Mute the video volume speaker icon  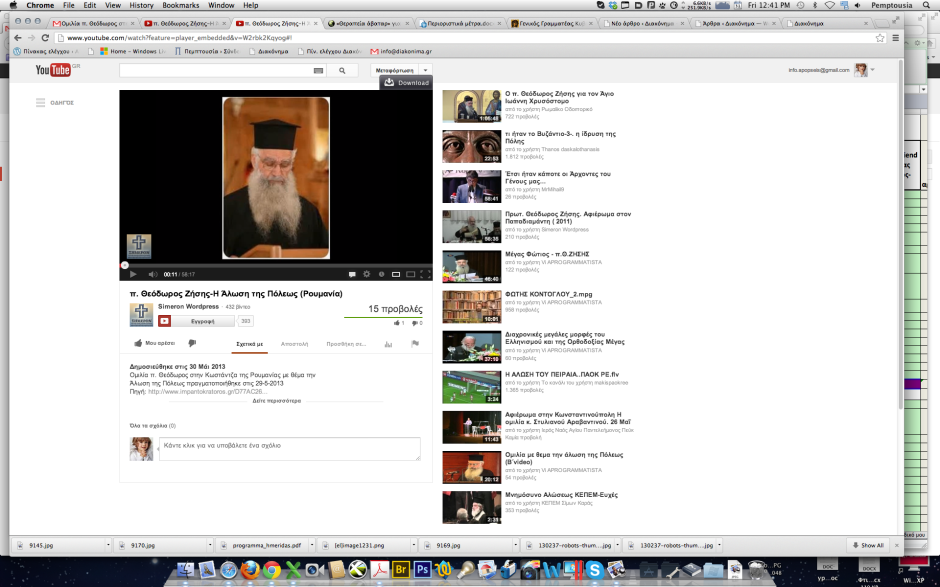pos(153,274)
